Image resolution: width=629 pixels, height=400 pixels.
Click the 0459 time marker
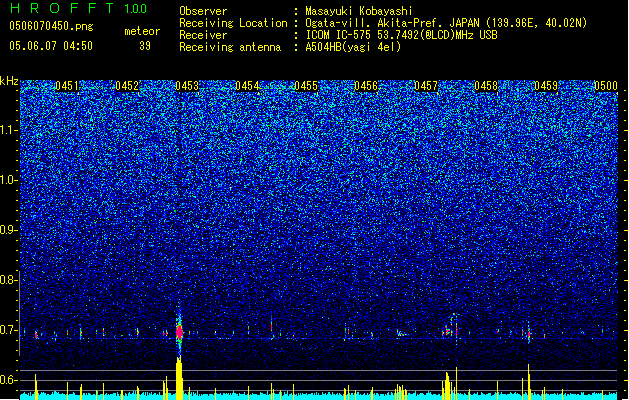click(x=546, y=86)
